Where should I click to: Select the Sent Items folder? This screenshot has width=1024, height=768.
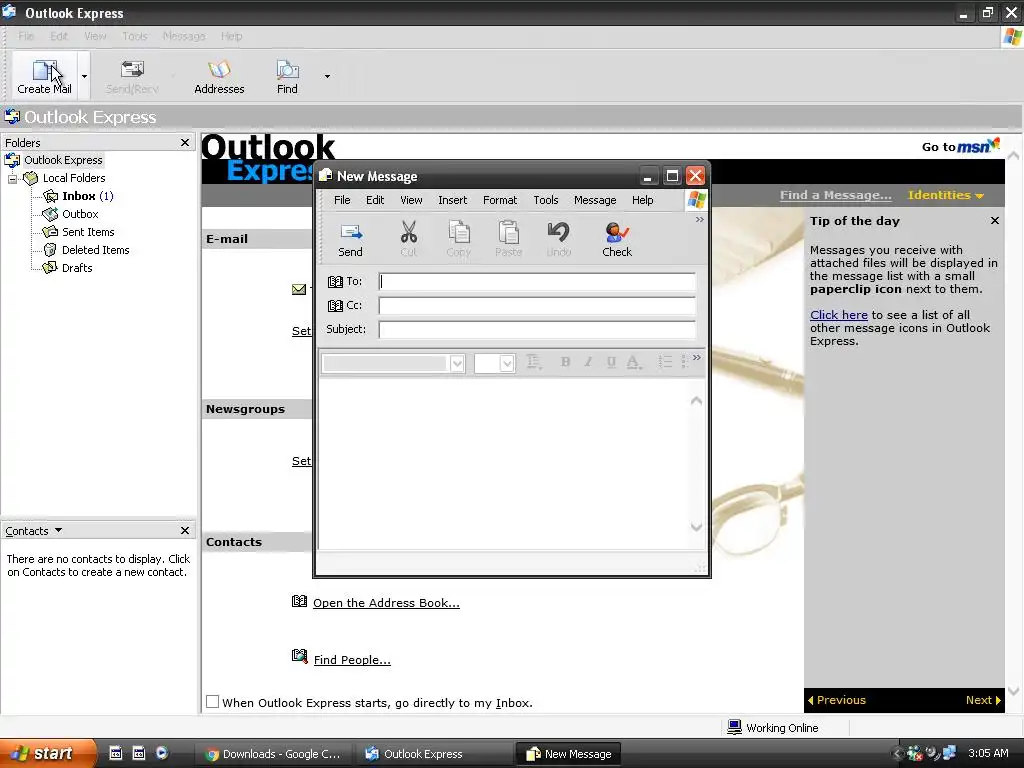(x=78, y=232)
